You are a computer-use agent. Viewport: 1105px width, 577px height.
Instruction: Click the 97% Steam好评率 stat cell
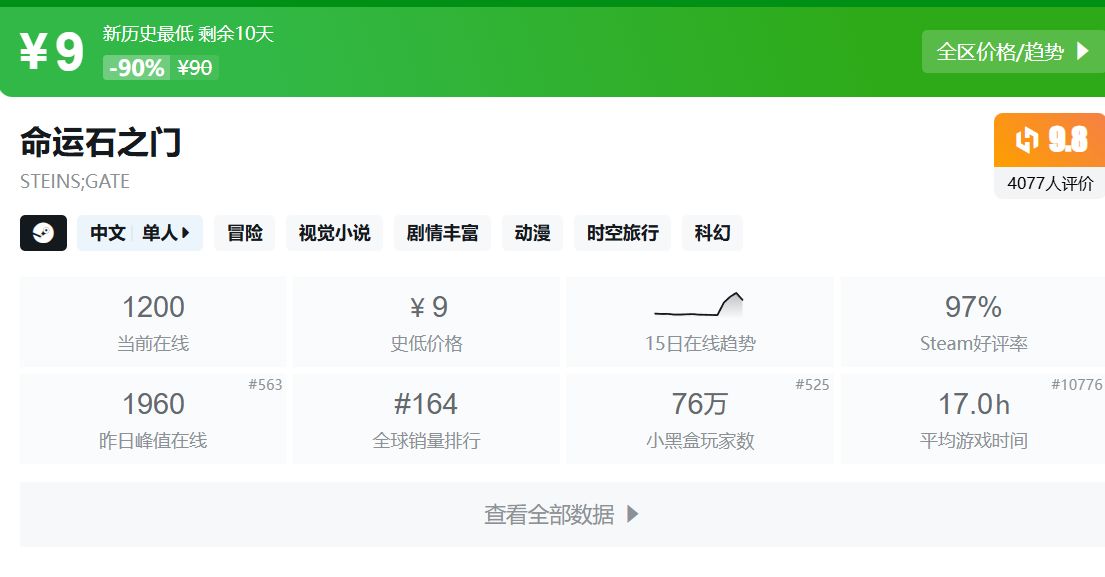[973, 322]
